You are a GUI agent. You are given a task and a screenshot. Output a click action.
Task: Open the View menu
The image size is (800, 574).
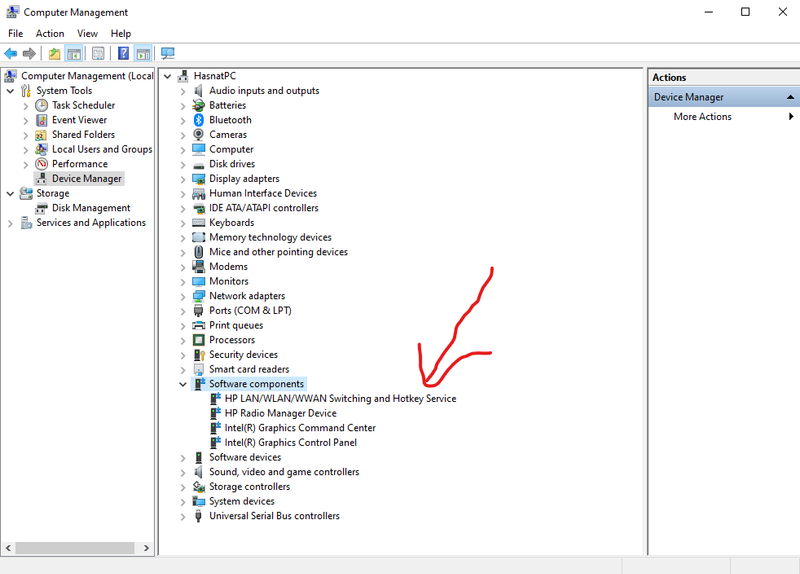click(87, 34)
